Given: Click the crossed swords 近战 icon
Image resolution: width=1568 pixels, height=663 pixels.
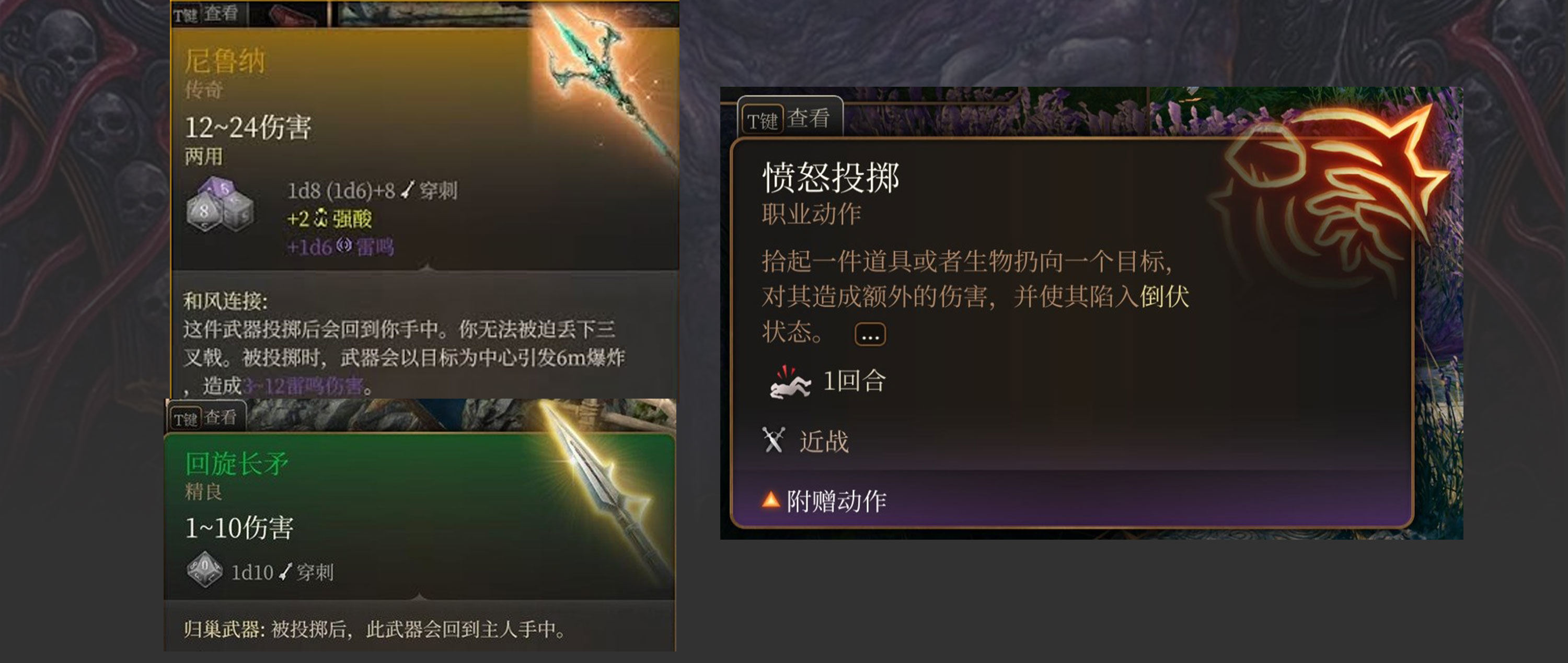Looking at the screenshot, I should (774, 440).
